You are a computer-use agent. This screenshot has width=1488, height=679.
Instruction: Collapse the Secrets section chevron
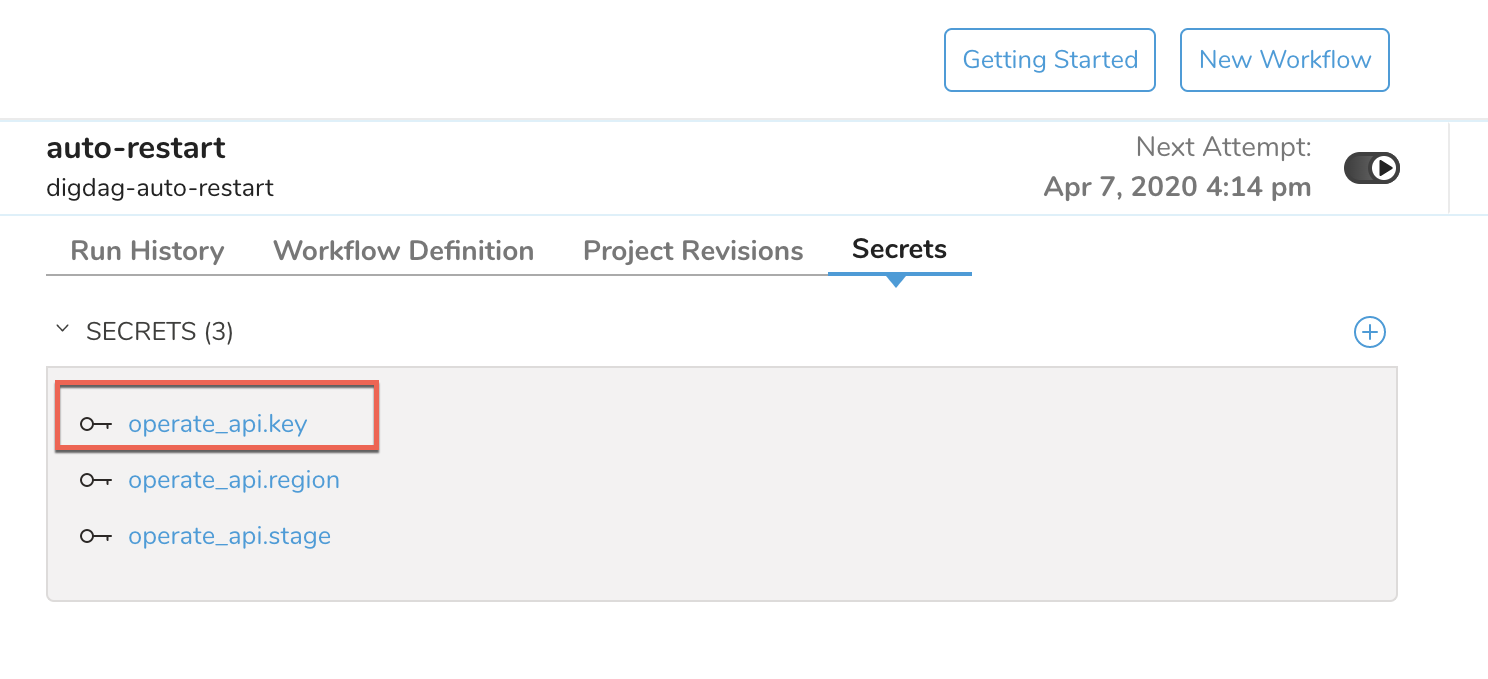[62, 329]
